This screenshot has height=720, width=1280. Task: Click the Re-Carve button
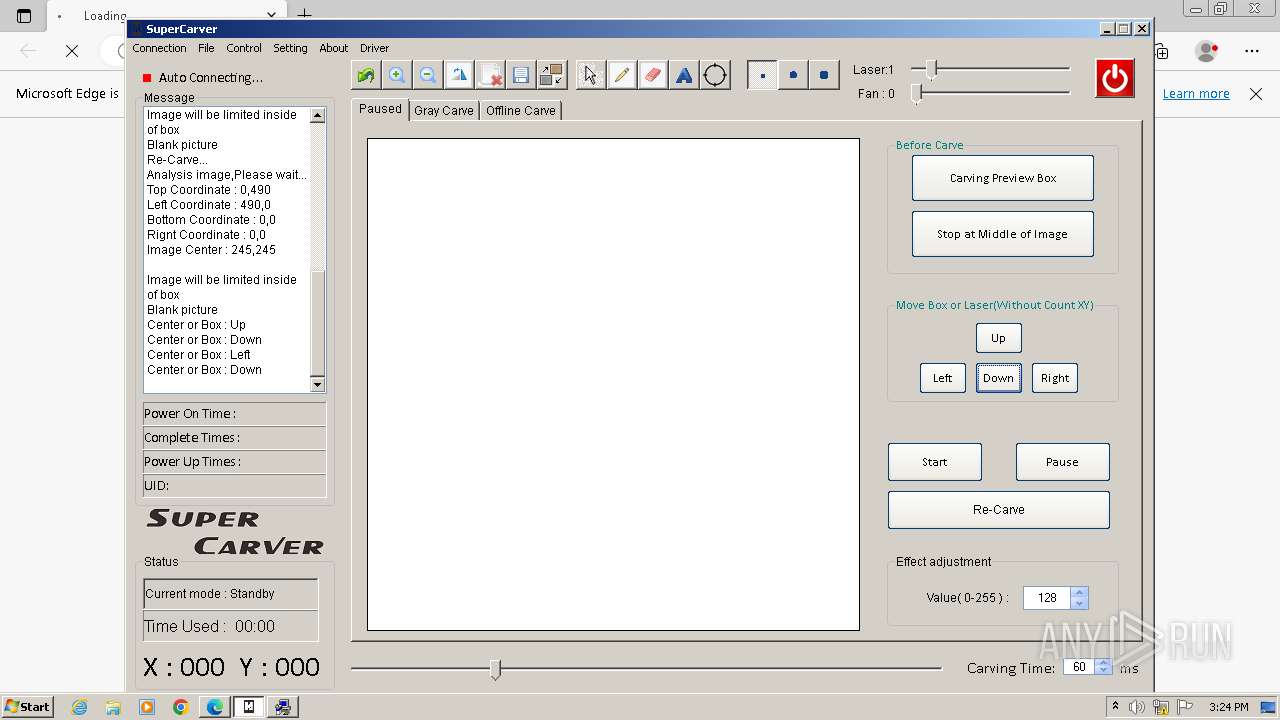pyautogui.click(x=999, y=510)
